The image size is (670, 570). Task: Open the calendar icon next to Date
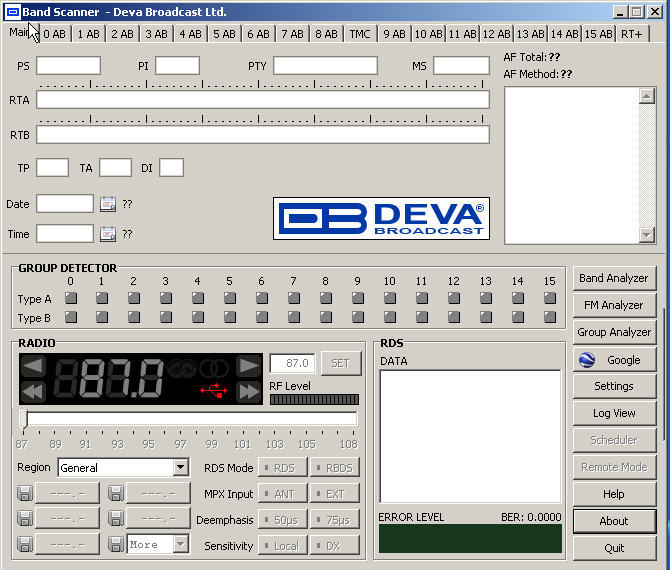pos(108,204)
